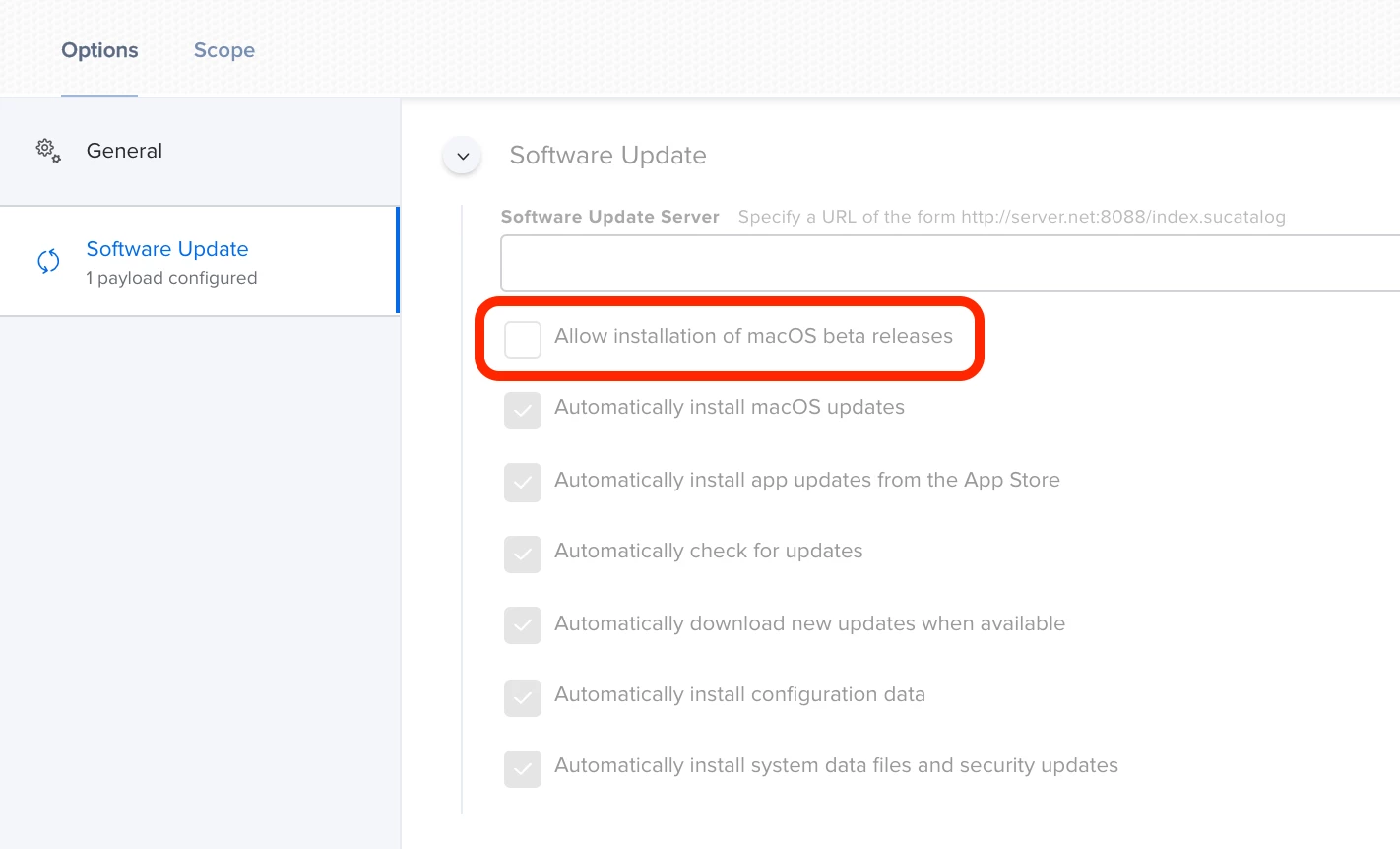Select the General sidebar item

[200, 152]
